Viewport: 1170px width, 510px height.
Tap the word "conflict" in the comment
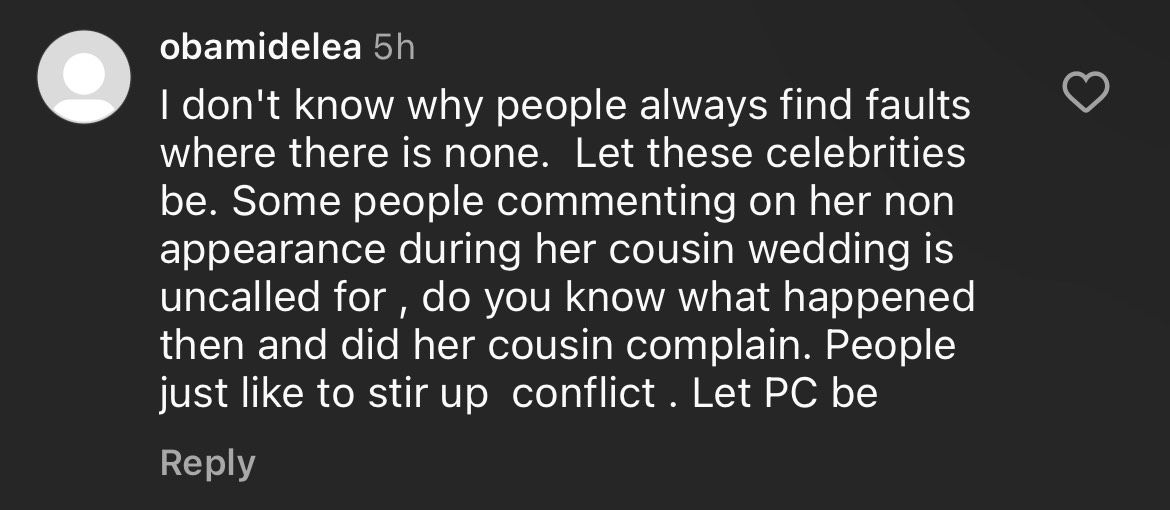(x=583, y=393)
